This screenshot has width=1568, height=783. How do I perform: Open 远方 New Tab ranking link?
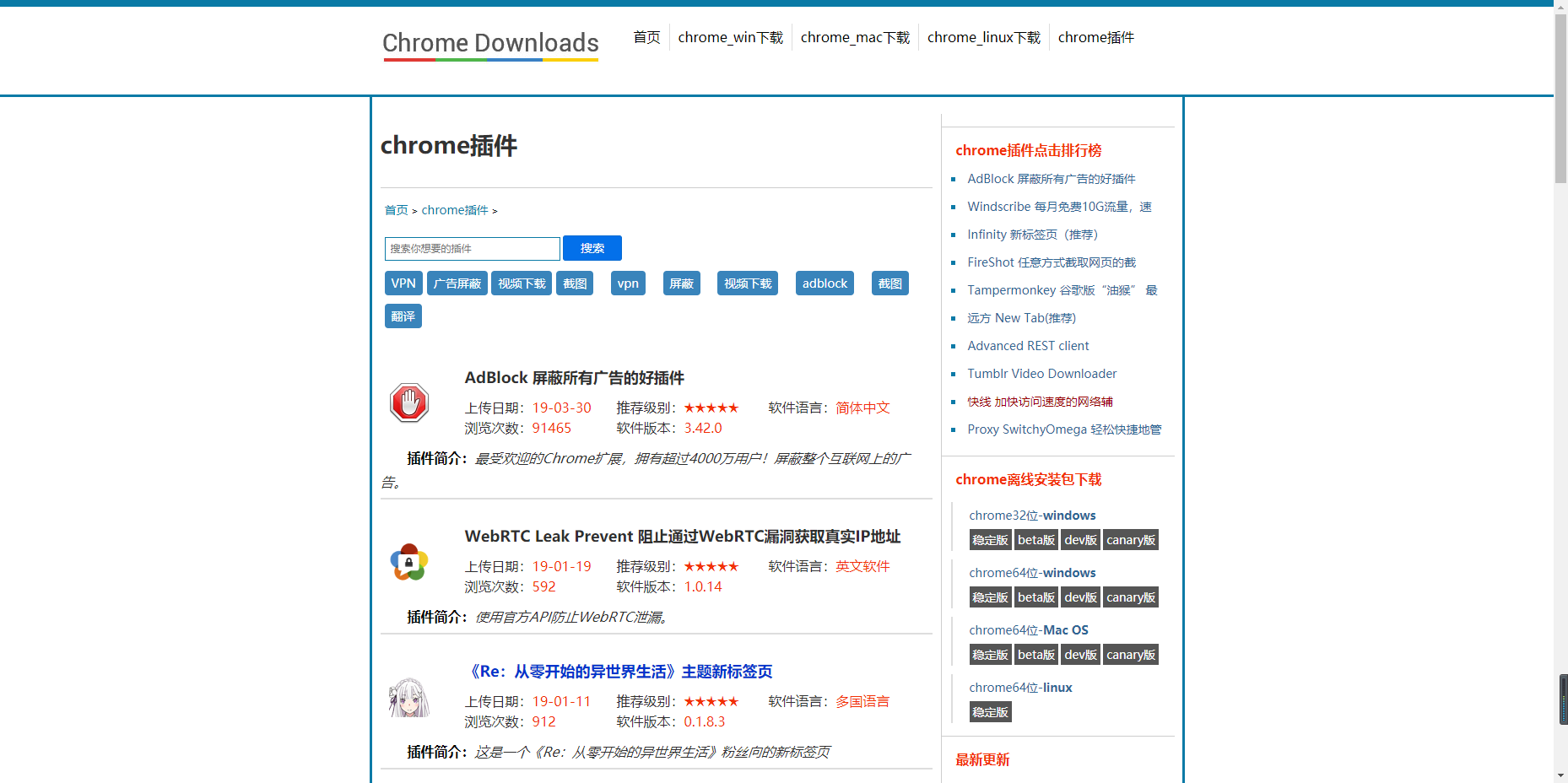coord(1022,318)
